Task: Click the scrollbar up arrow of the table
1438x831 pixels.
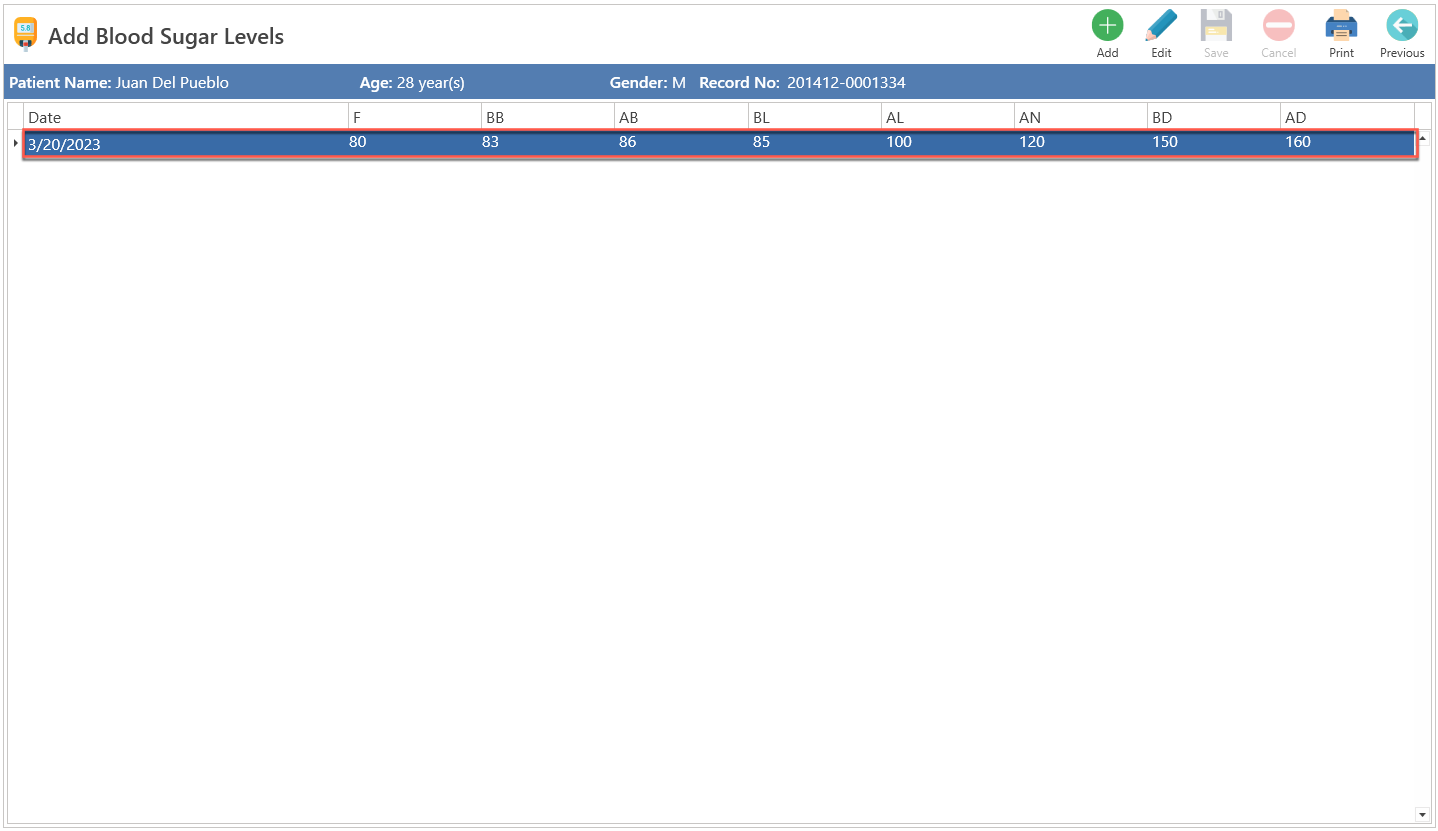Action: pos(1422,138)
